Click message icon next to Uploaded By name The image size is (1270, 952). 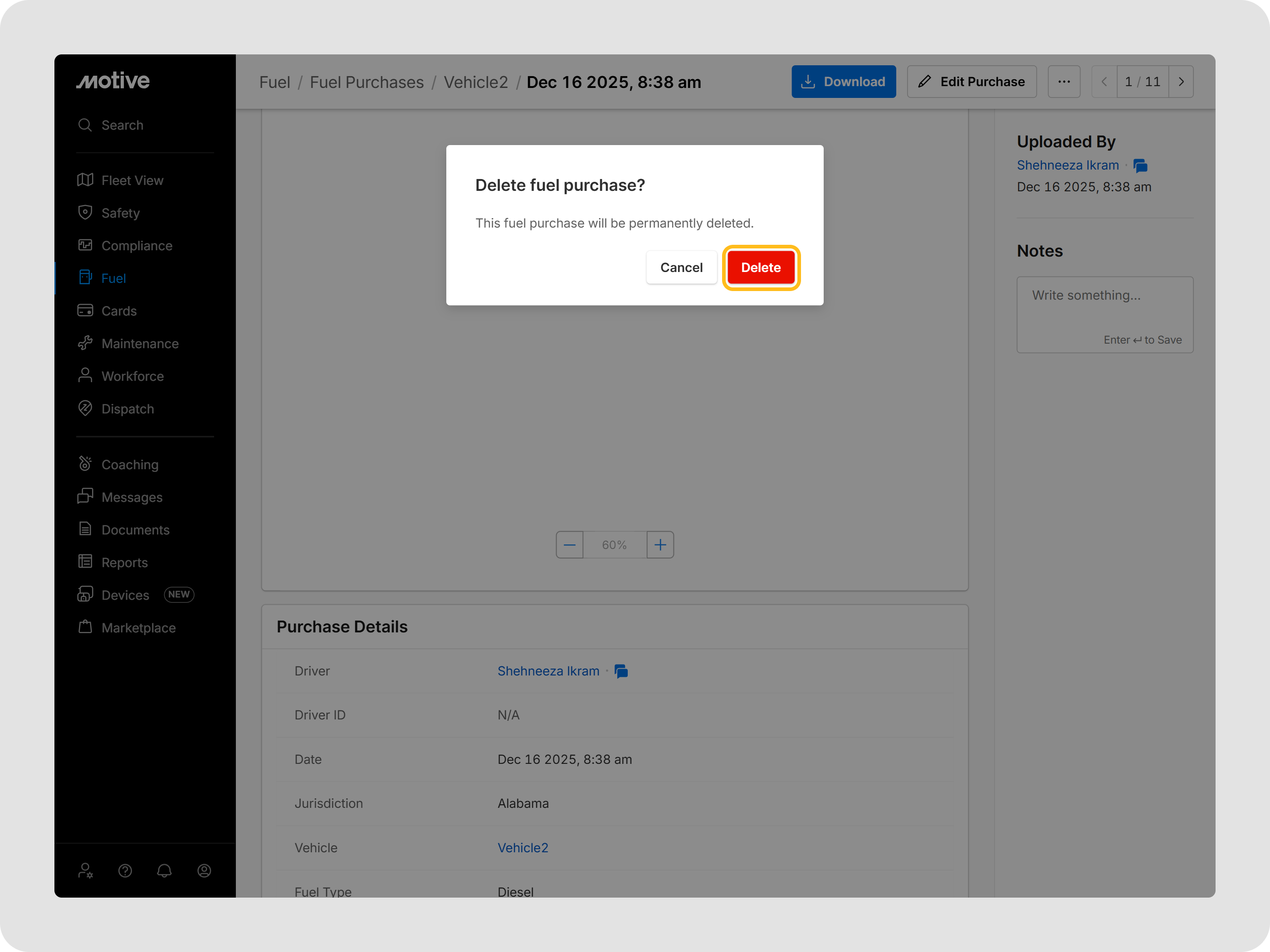1140,166
